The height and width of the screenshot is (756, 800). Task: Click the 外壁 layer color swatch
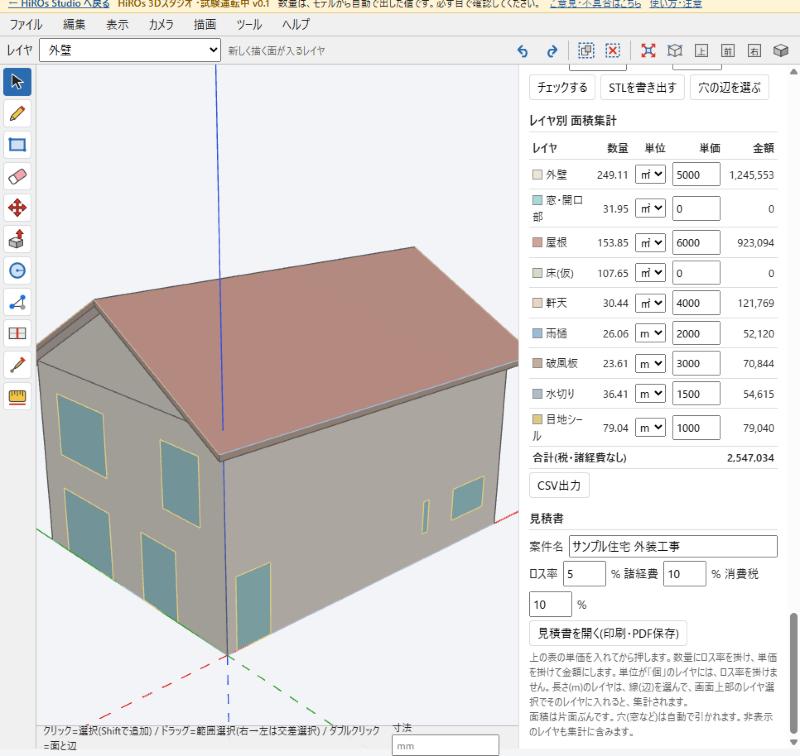[537, 174]
